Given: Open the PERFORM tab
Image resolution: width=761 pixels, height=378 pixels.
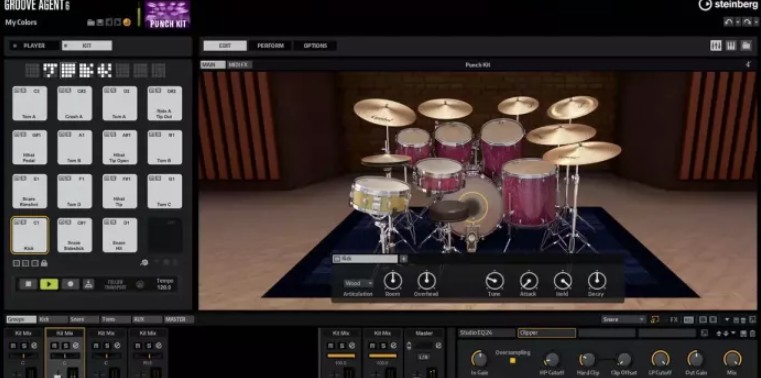Looking at the screenshot, I should coord(270,46).
